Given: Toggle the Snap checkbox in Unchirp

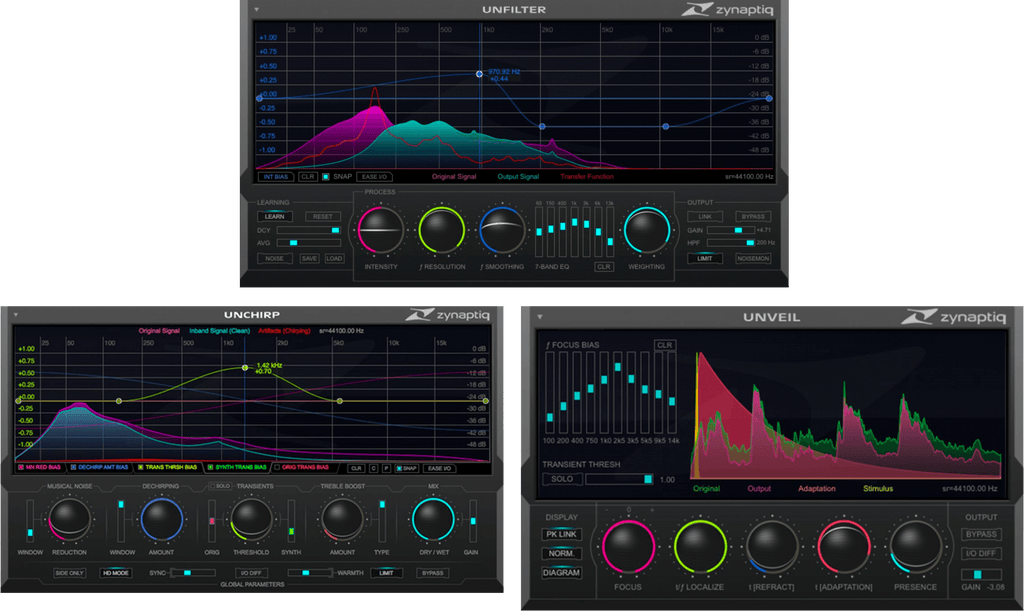Looking at the screenshot, I should pyautogui.click(x=399, y=468).
